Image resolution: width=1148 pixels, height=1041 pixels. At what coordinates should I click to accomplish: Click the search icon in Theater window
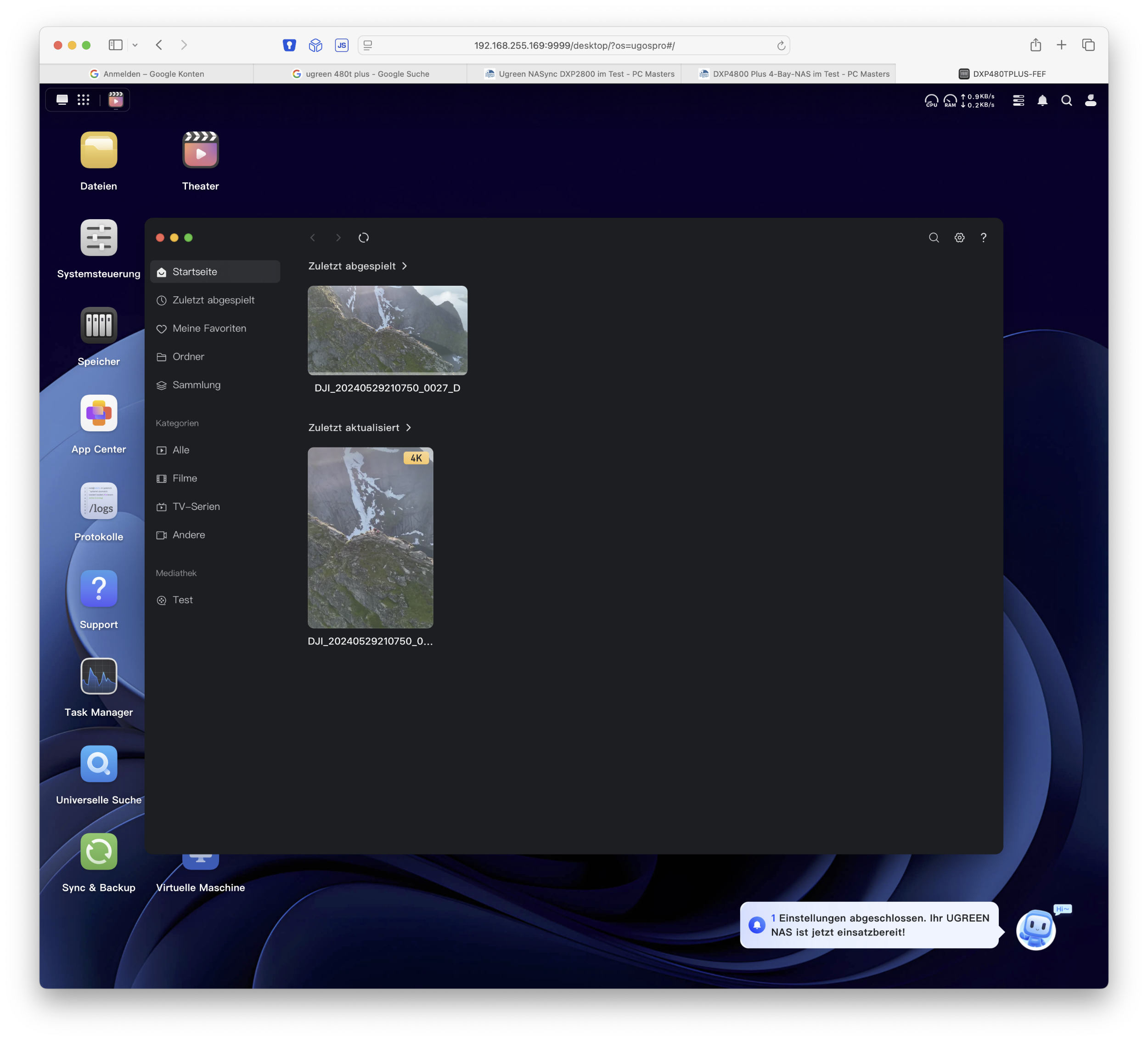(934, 238)
